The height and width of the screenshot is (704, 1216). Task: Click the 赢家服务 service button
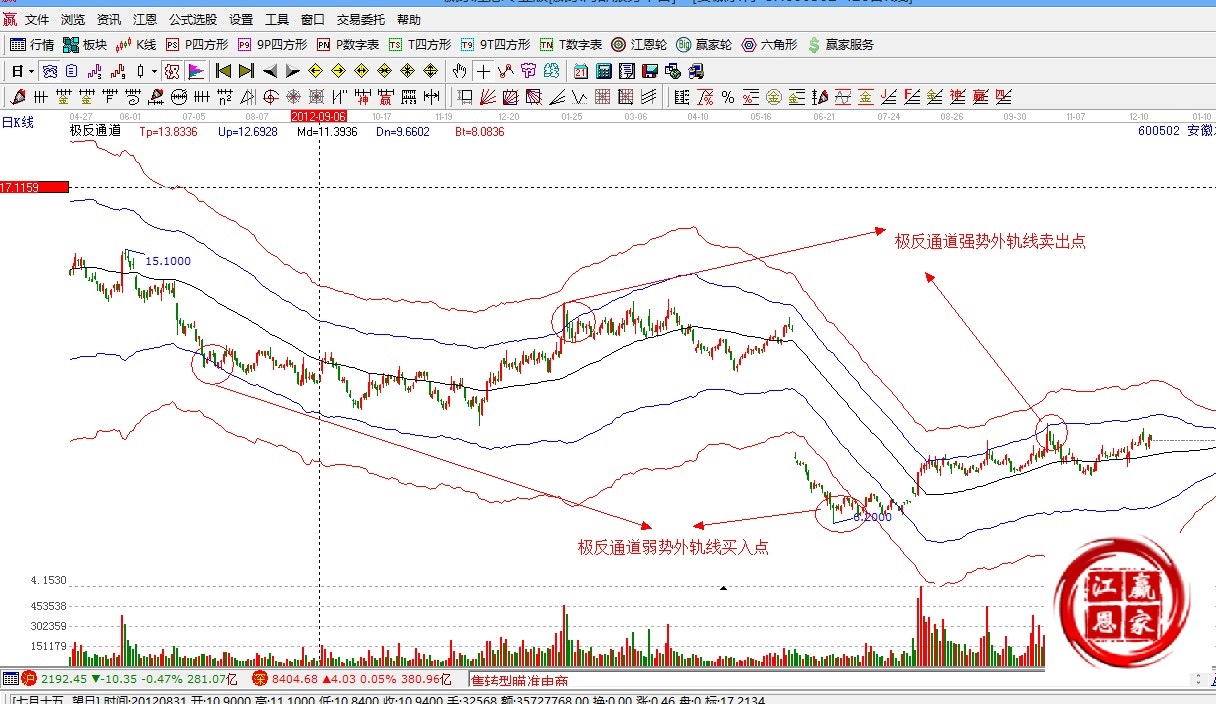(x=840, y=45)
